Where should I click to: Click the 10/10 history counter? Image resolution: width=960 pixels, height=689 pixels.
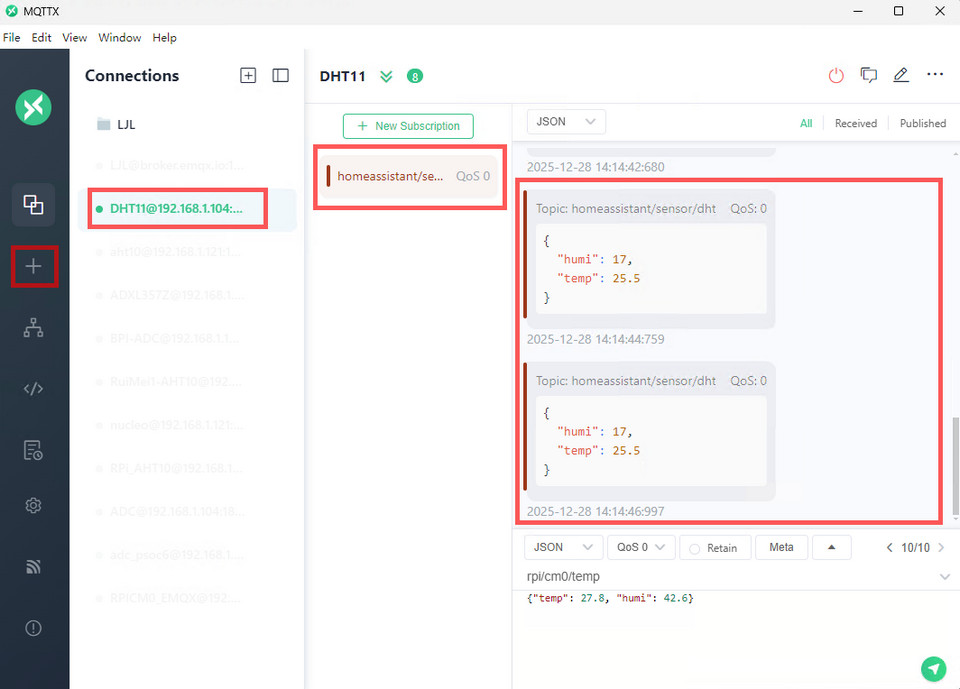coord(915,548)
